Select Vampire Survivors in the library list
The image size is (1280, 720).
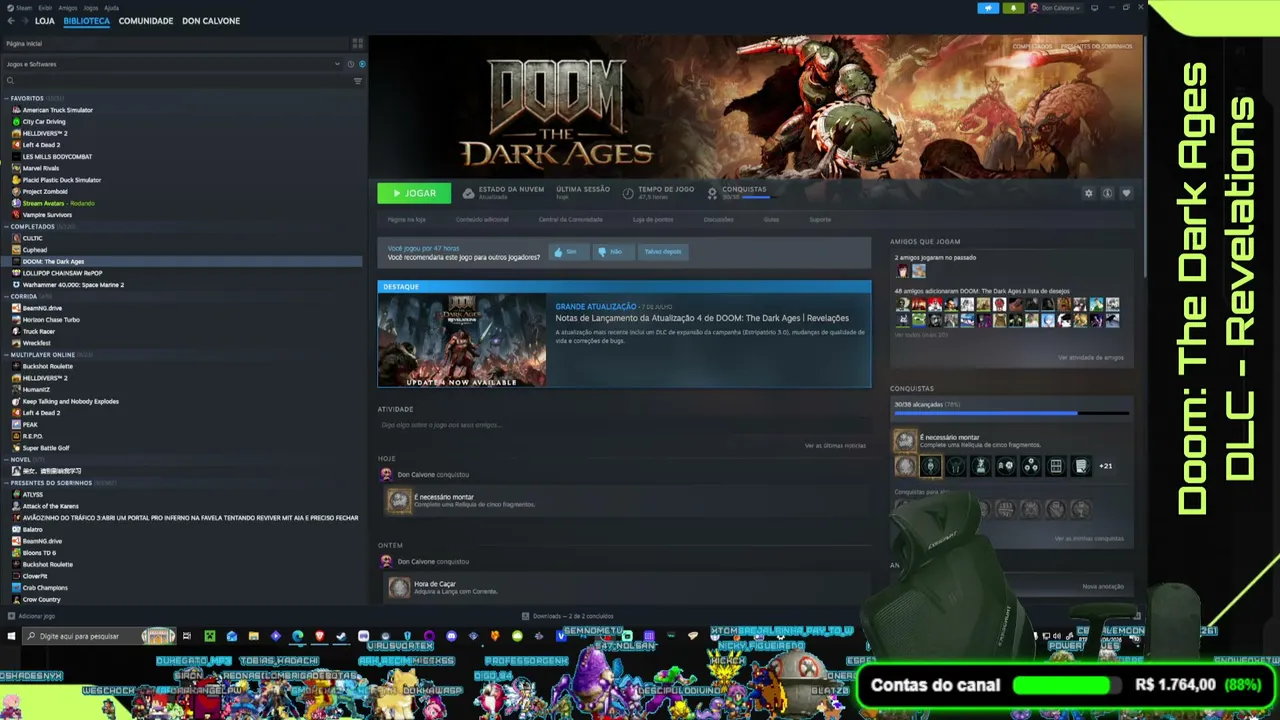pyautogui.click(x=47, y=215)
